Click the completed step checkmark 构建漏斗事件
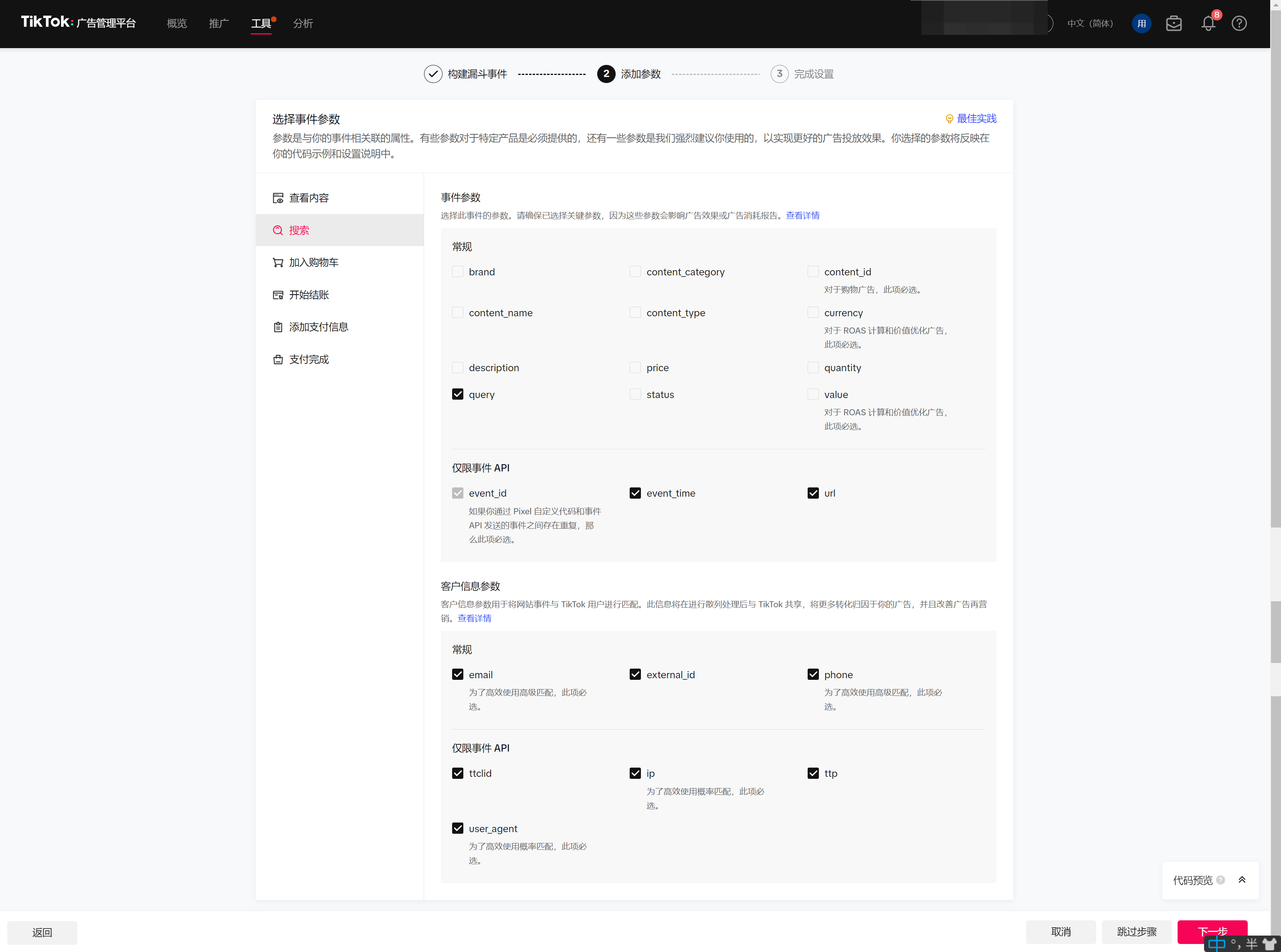Image resolution: width=1281 pixels, height=952 pixels. (x=433, y=74)
